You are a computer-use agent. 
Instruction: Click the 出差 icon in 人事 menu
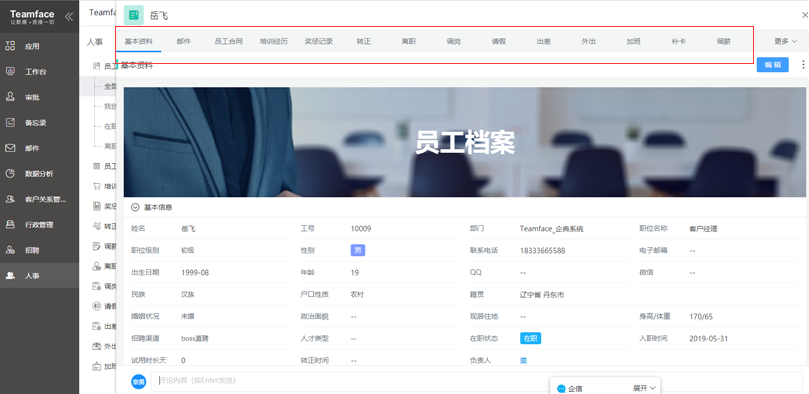point(96,326)
